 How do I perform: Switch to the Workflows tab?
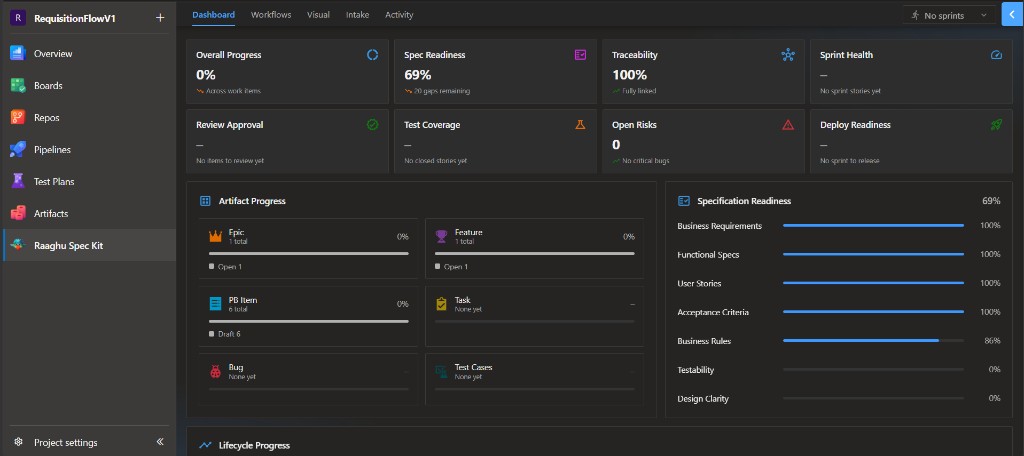[271, 14]
